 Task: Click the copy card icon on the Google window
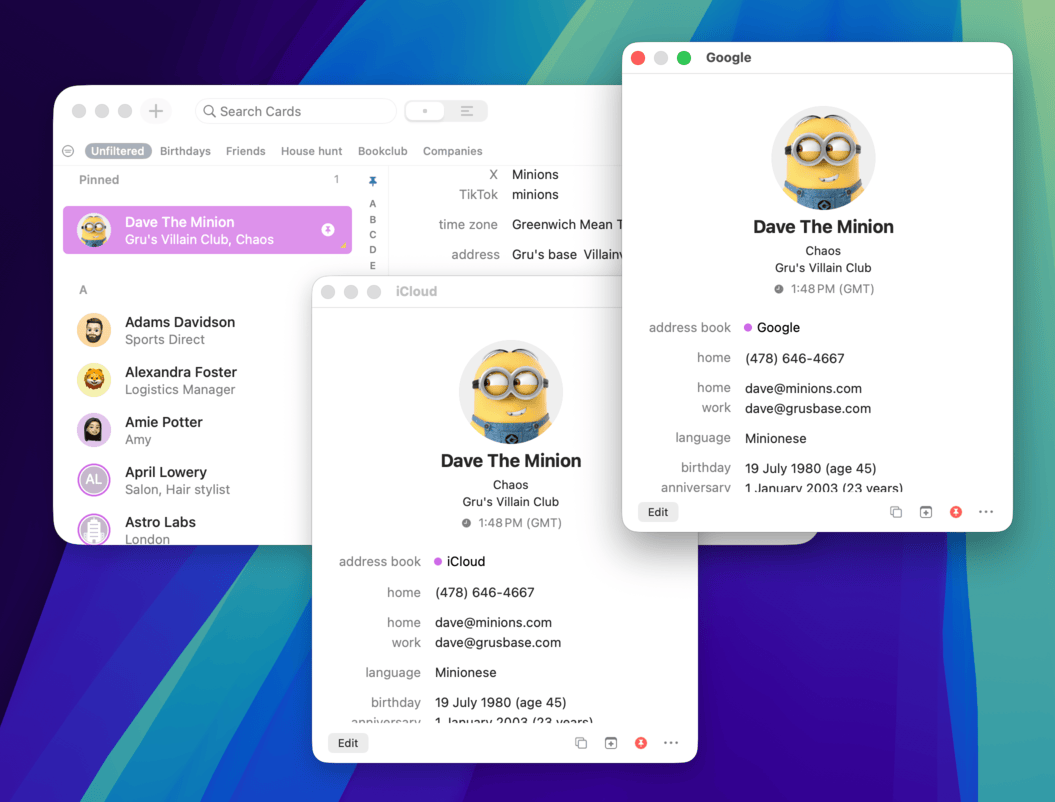click(x=896, y=511)
